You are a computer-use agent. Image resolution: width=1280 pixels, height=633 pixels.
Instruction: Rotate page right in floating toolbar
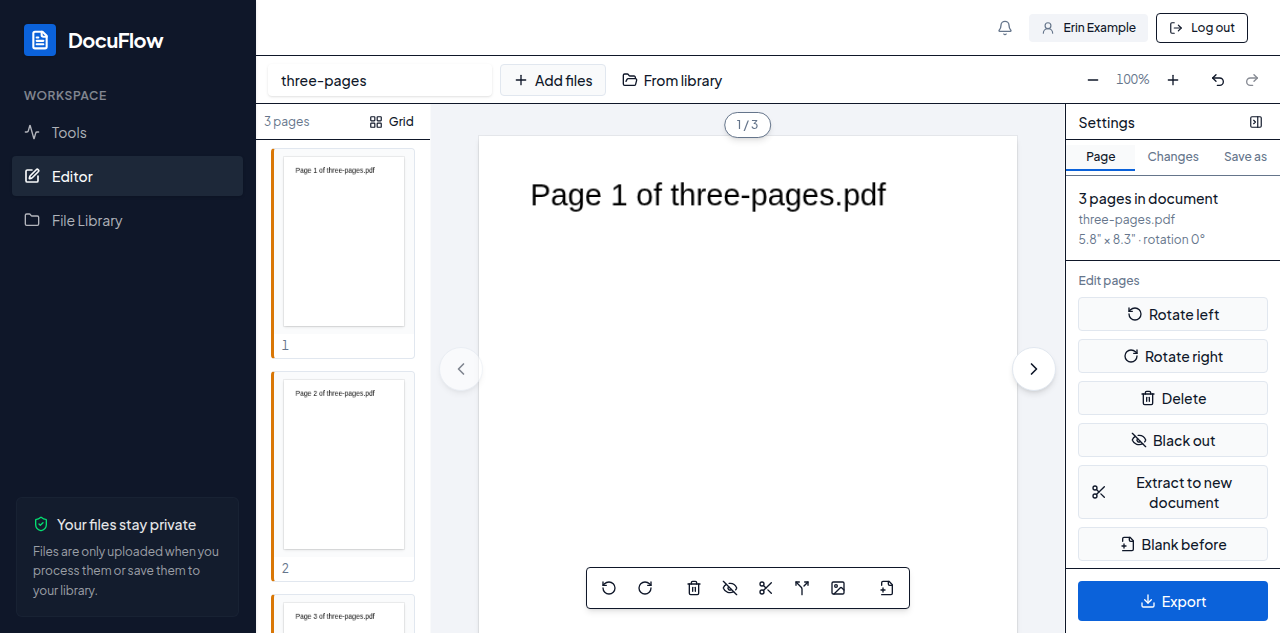tap(645, 588)
